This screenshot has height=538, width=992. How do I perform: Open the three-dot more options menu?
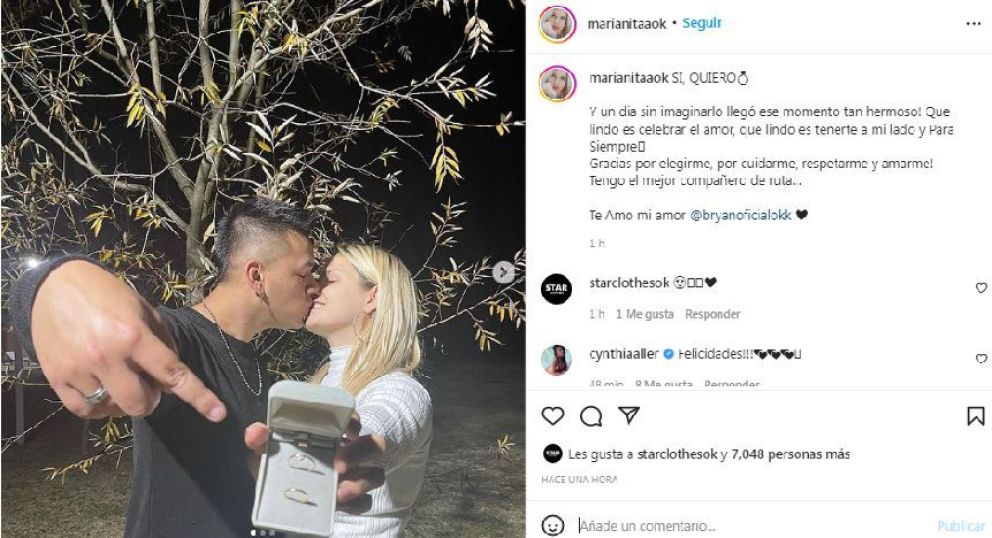tap(973, 23)
